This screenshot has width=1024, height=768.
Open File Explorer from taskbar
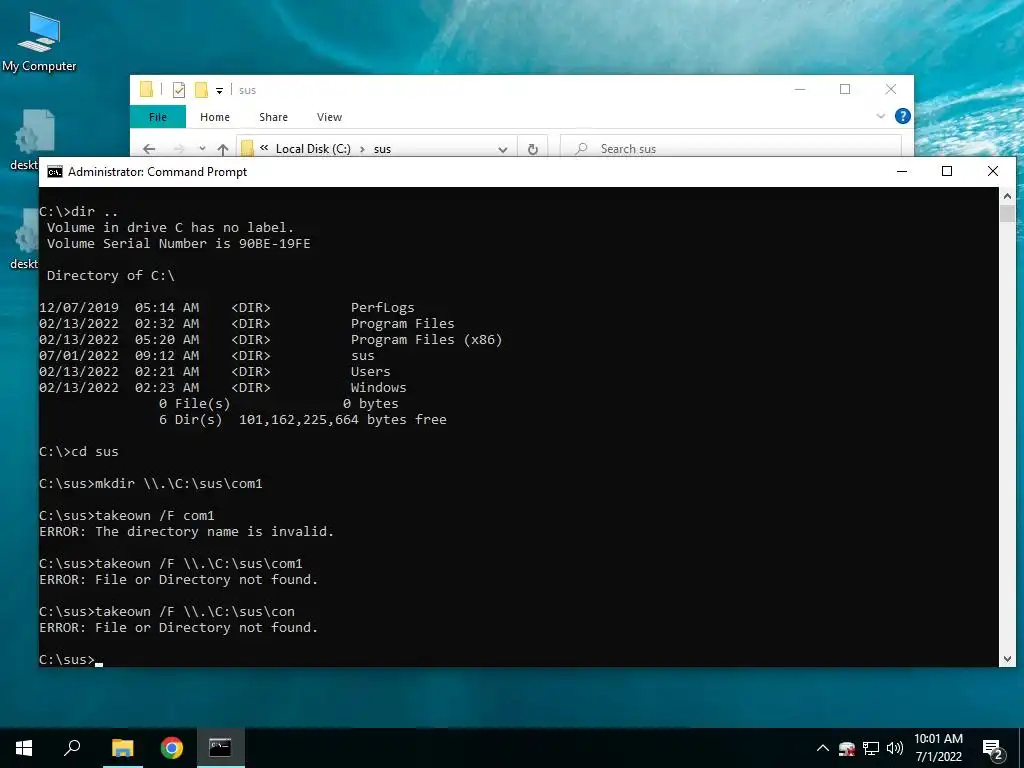pyautogui.click(x=123, y=748)
